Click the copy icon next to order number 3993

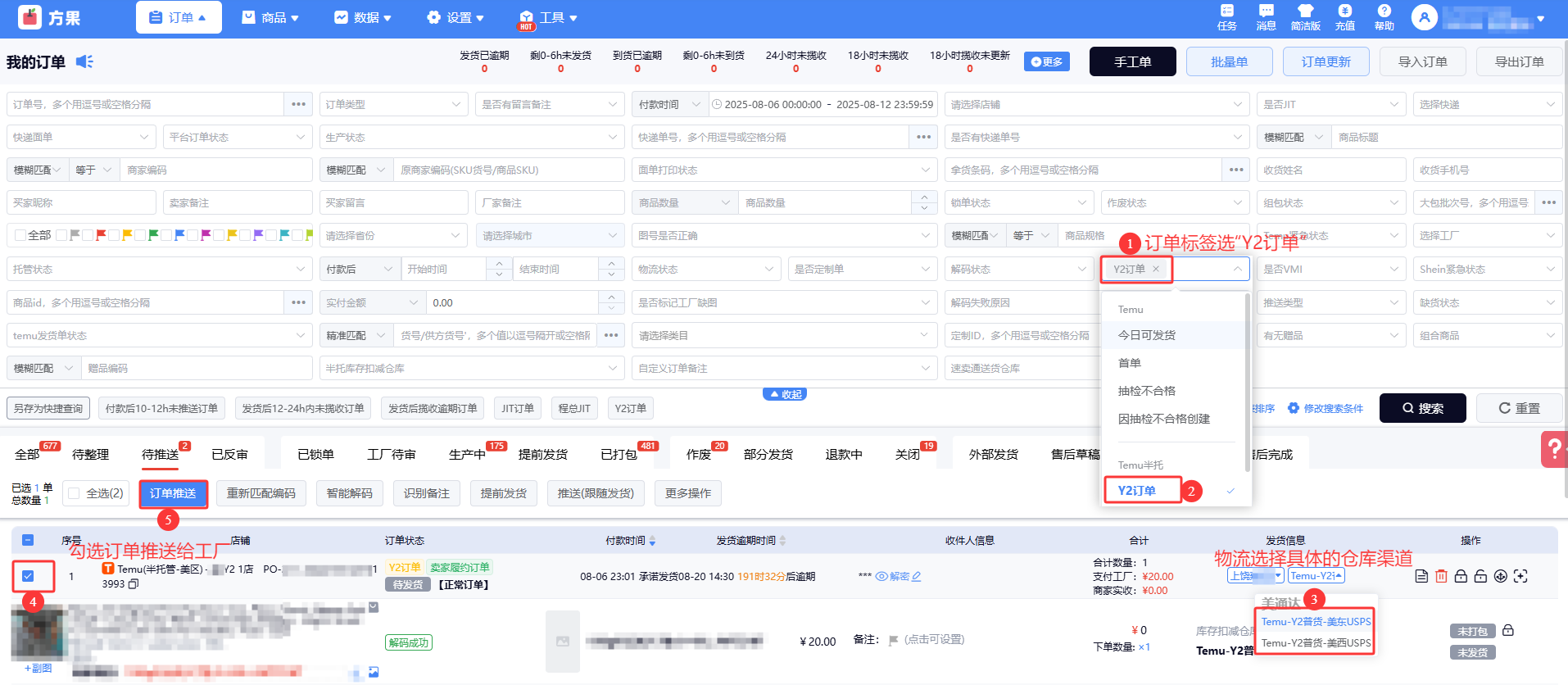tap(134, 584)
